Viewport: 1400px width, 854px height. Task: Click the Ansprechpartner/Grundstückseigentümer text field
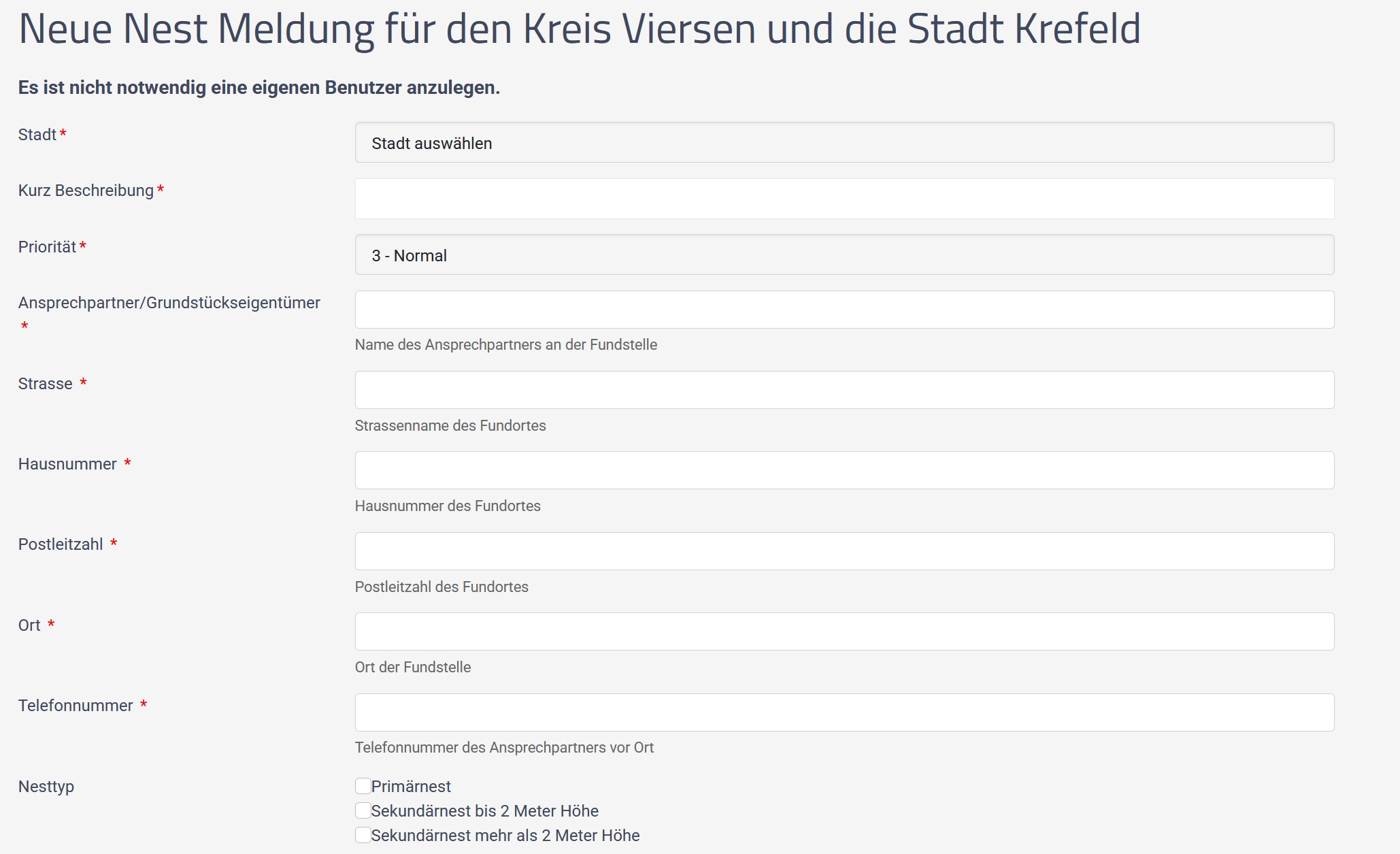(844, 310)
